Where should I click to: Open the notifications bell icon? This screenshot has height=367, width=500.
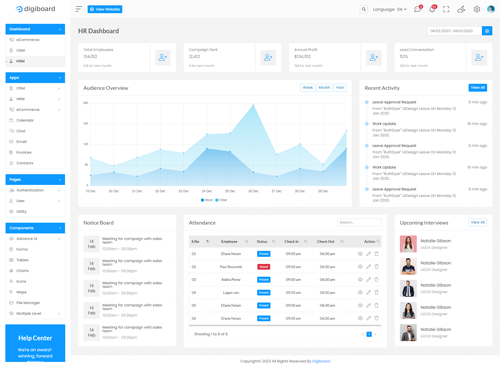432,9
